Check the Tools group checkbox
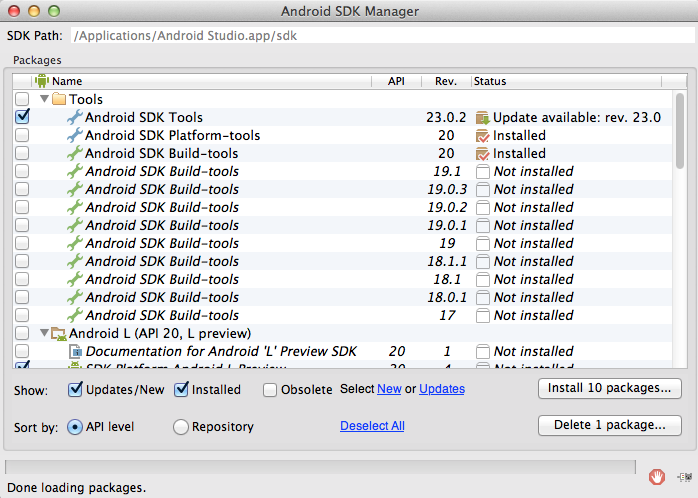Viewport: 698px width, 498px height. [x=22, y=99]
